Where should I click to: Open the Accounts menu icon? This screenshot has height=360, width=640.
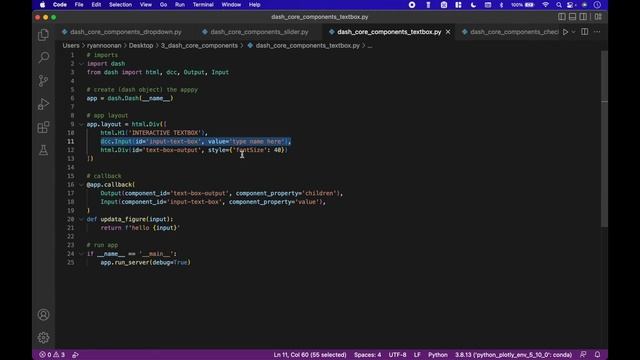(43, 315)
